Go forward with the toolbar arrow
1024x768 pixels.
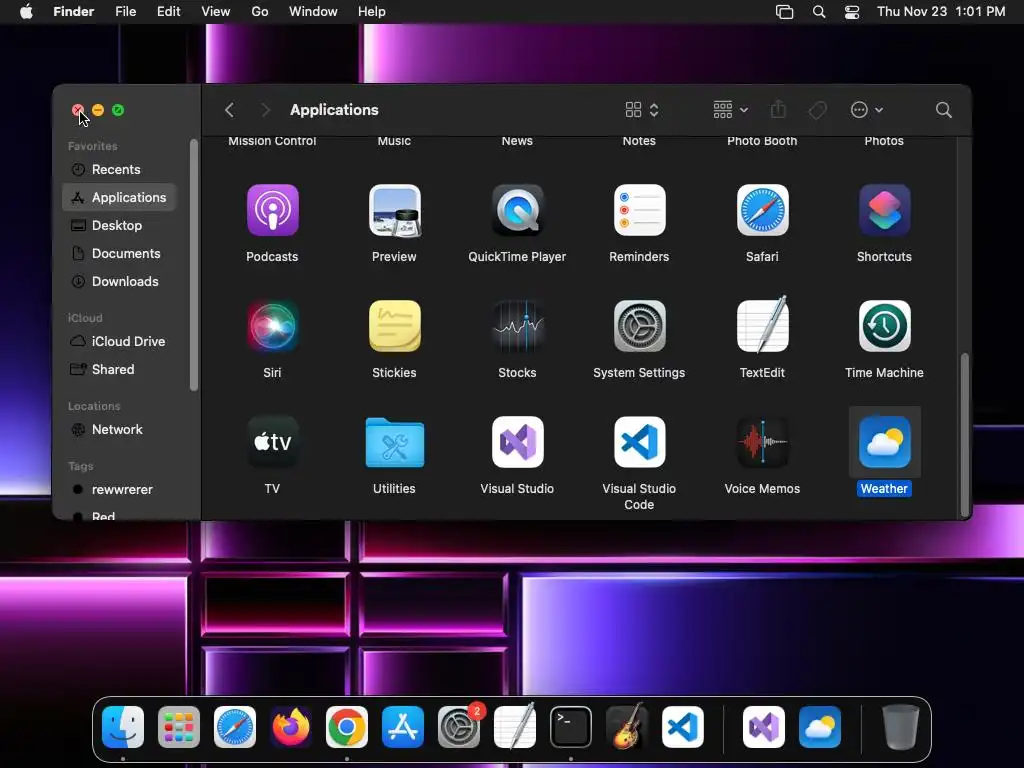(265, 110)
